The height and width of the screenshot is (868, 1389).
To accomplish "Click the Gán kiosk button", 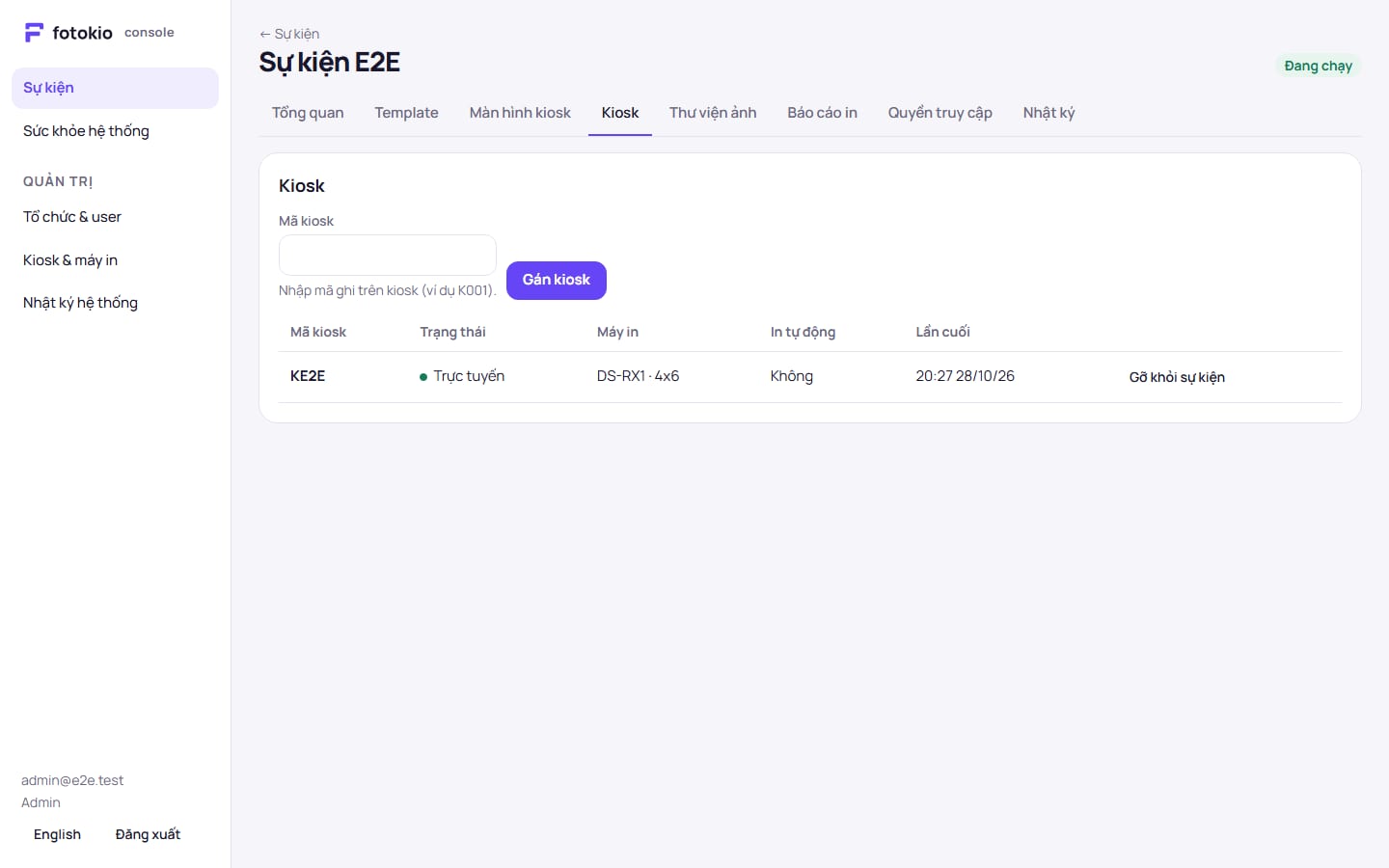I will tap(557, 281).
